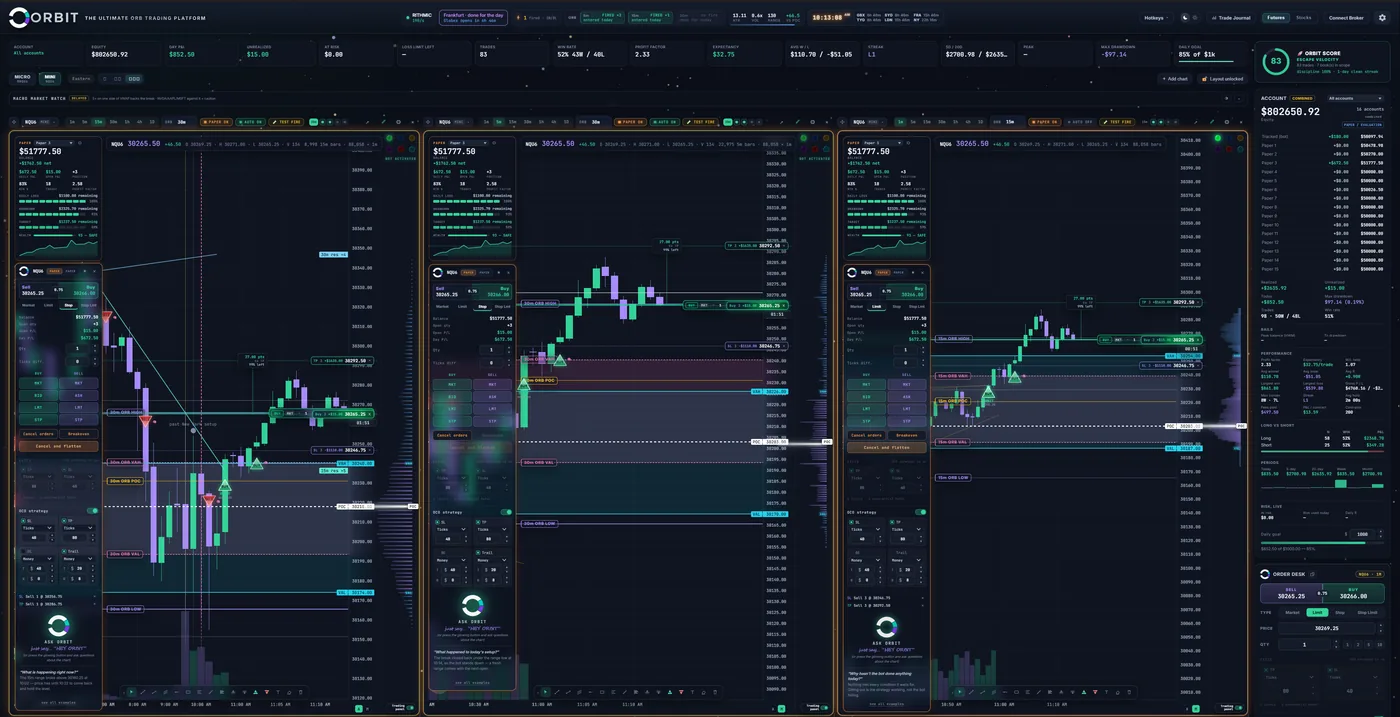This screenshot has height=717, width=1400.
Task: Click crosshair icon beside first NQU6 selector
Action: coord(13,122)
